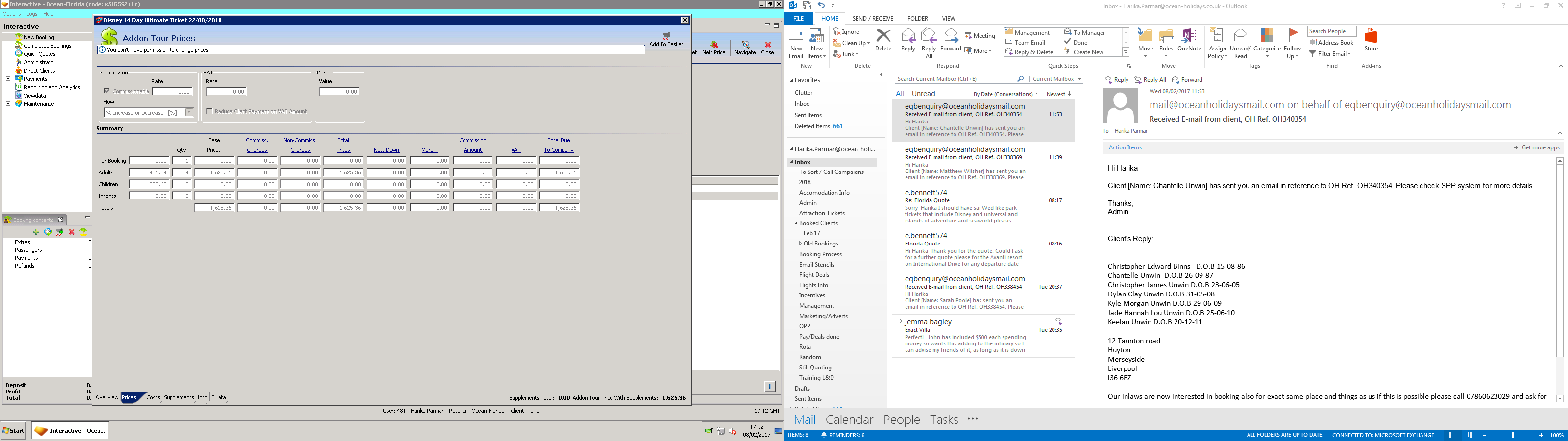Click the Nett Price toolbar icon
The height and width of the screenshot is (441, 1568).
(714, 45)
